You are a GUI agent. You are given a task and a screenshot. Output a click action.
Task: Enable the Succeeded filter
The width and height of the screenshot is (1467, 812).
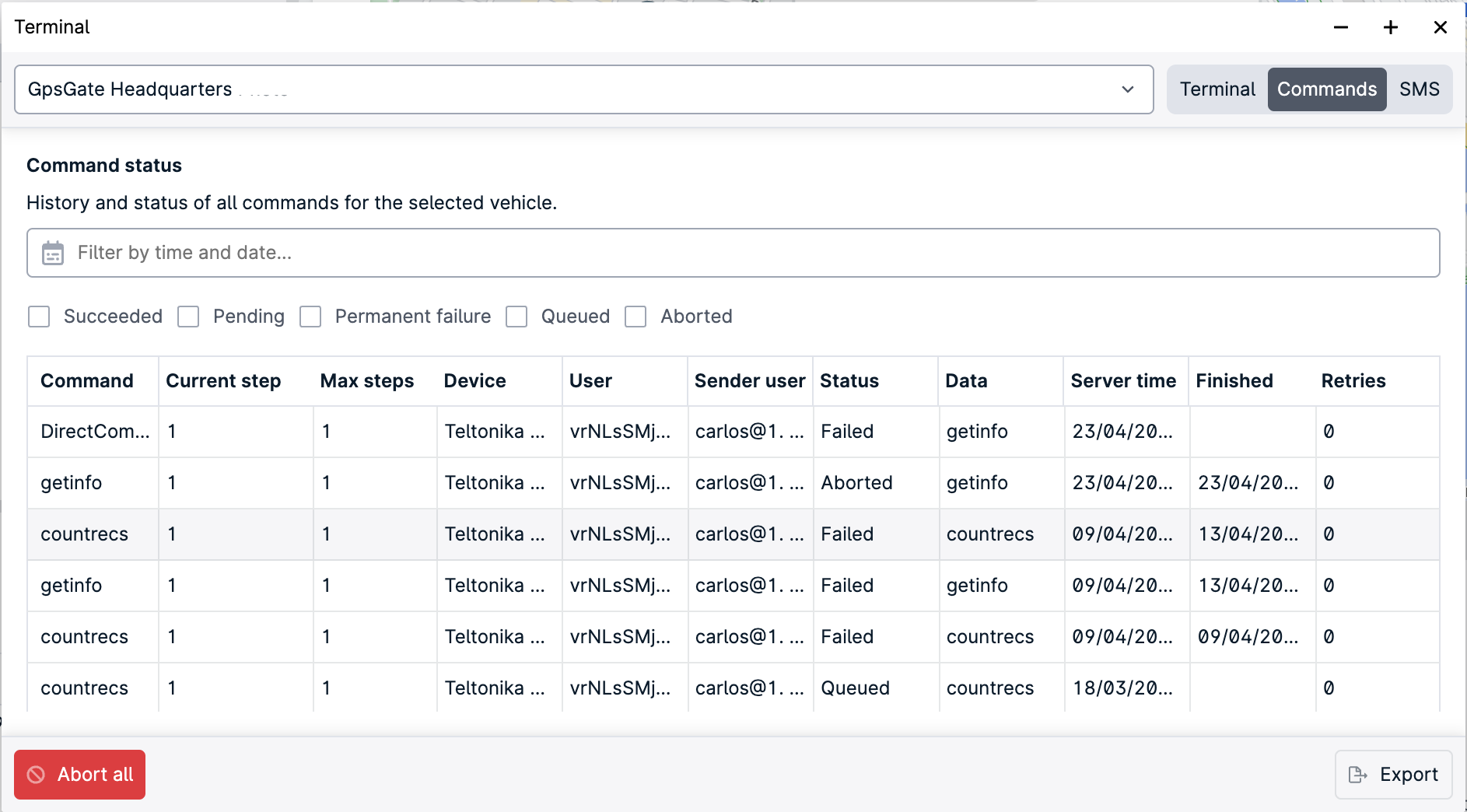click(39, 317)
